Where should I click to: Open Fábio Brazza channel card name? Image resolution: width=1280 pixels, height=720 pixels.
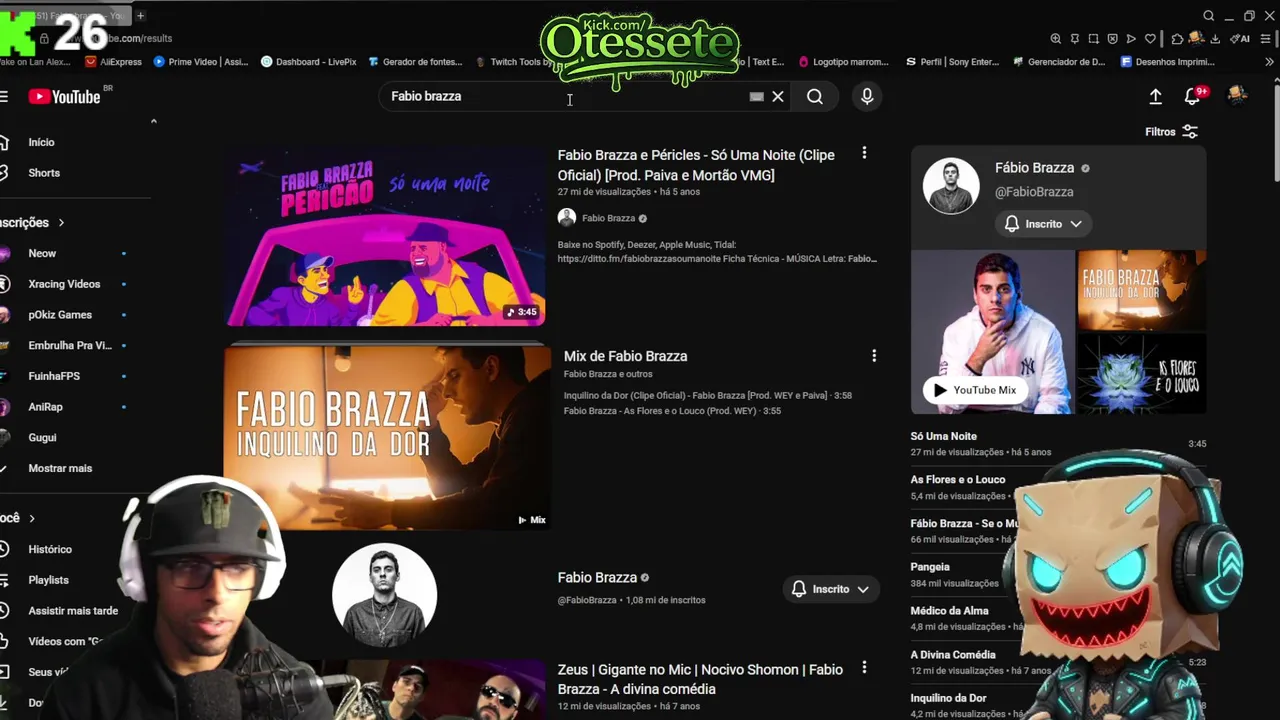coord(1034,168)
